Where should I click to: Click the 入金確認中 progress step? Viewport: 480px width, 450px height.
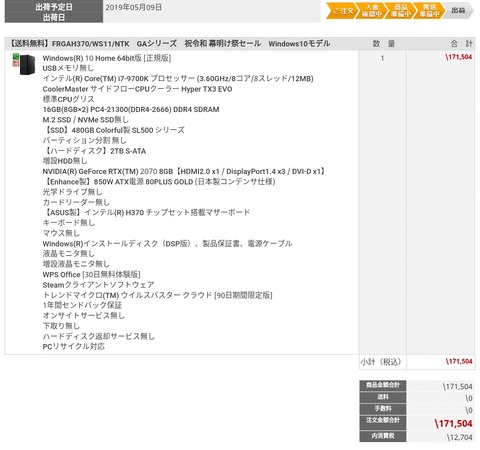372,10
